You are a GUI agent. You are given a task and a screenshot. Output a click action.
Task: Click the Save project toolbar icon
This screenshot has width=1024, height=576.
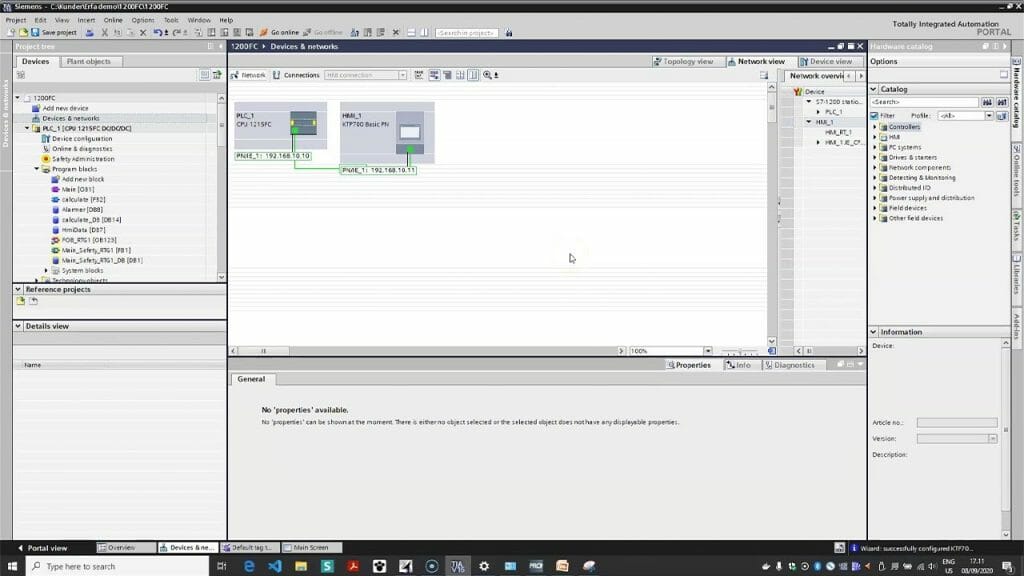54,33
